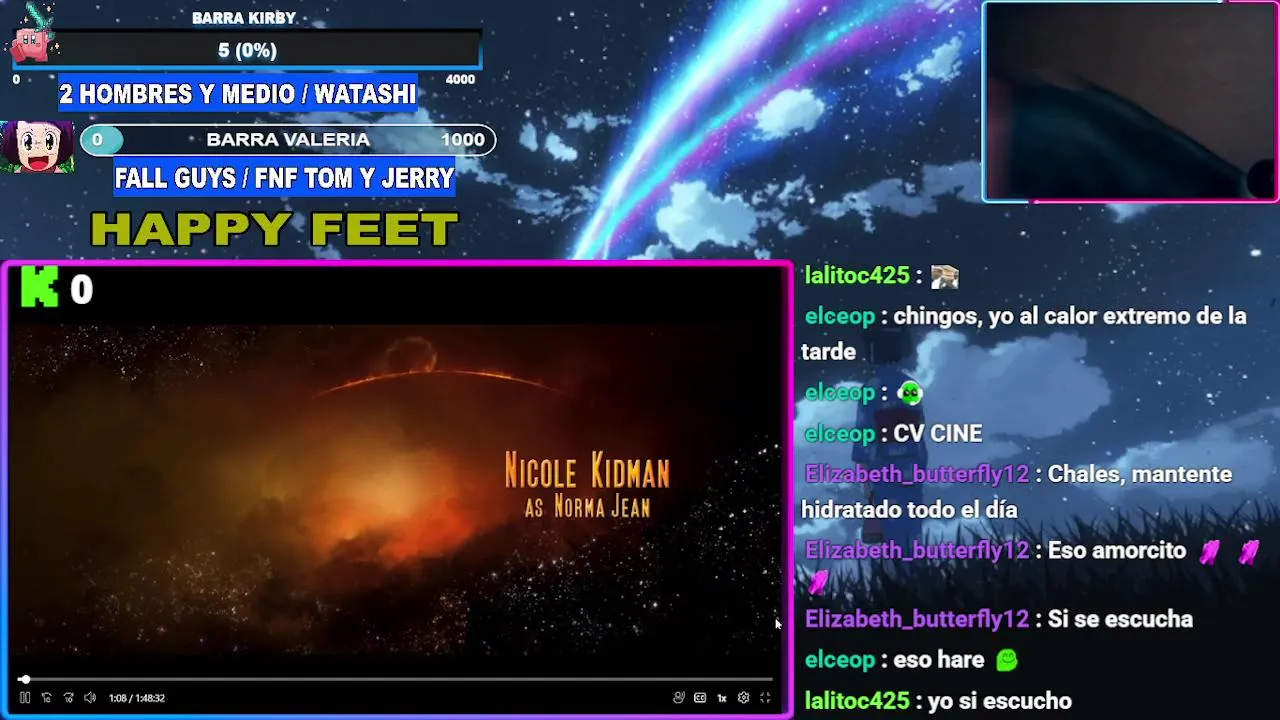The width and height of the screenshot is (1280, 720).
Task: Click elceop's 'CV CINE' message
Action: [x=937, y=433]
